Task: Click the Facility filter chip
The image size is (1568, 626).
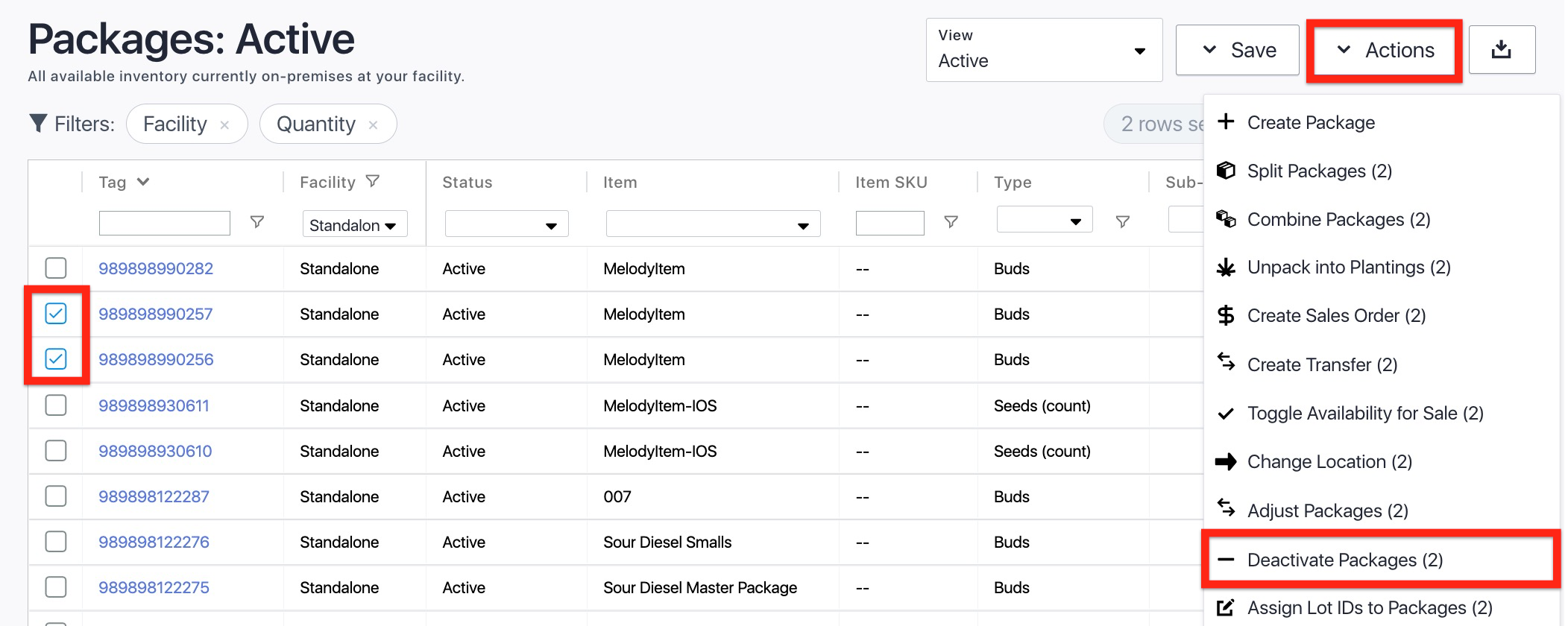Action: point(186,124)
